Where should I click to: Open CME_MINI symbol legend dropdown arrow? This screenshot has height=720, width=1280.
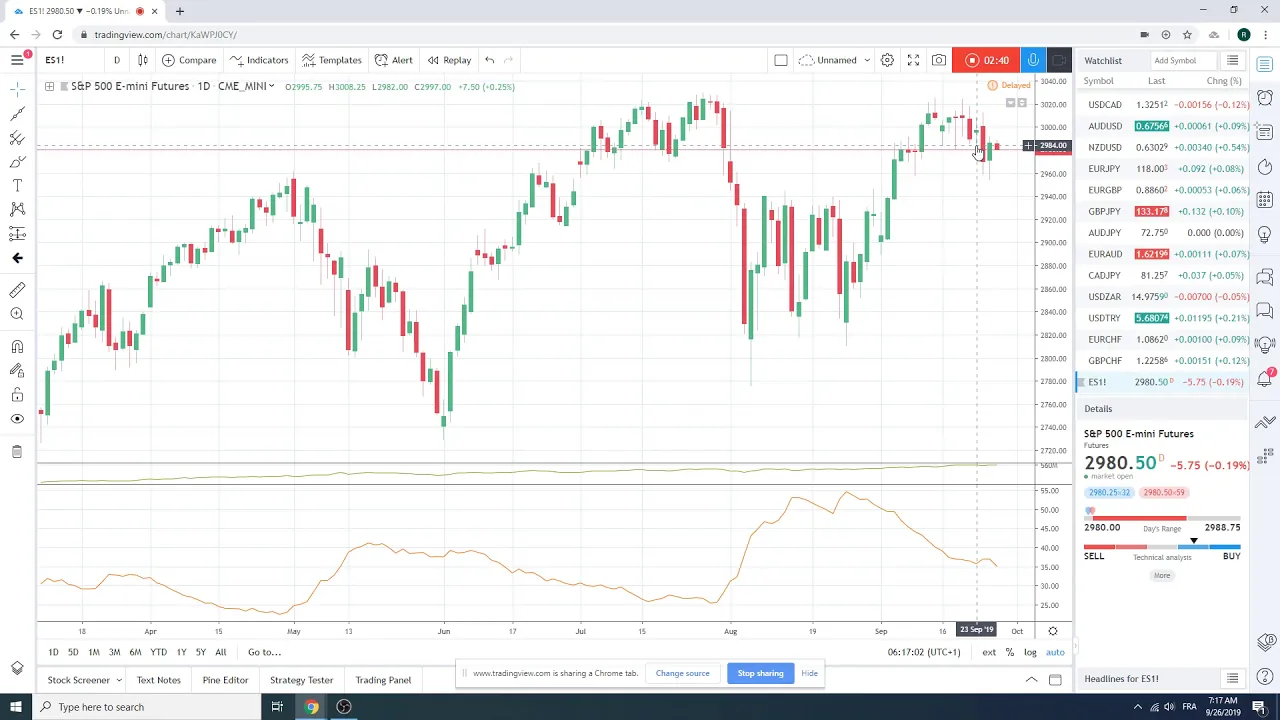(271, 86)
